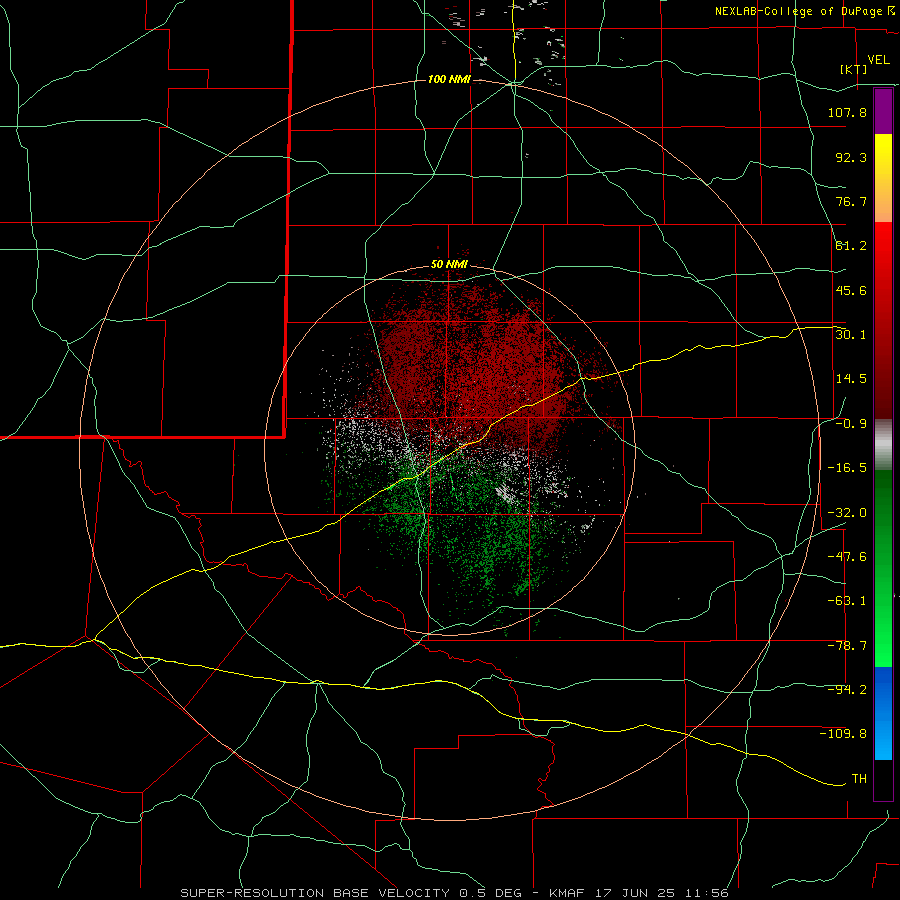Click the TH threshold label

point(859,779)
